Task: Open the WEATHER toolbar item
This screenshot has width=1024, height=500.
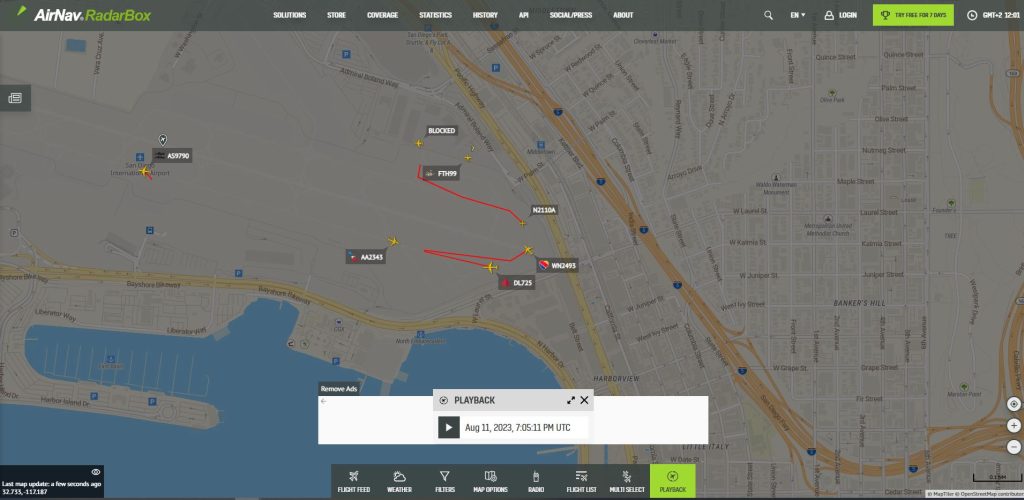Action: click(399, 482)
